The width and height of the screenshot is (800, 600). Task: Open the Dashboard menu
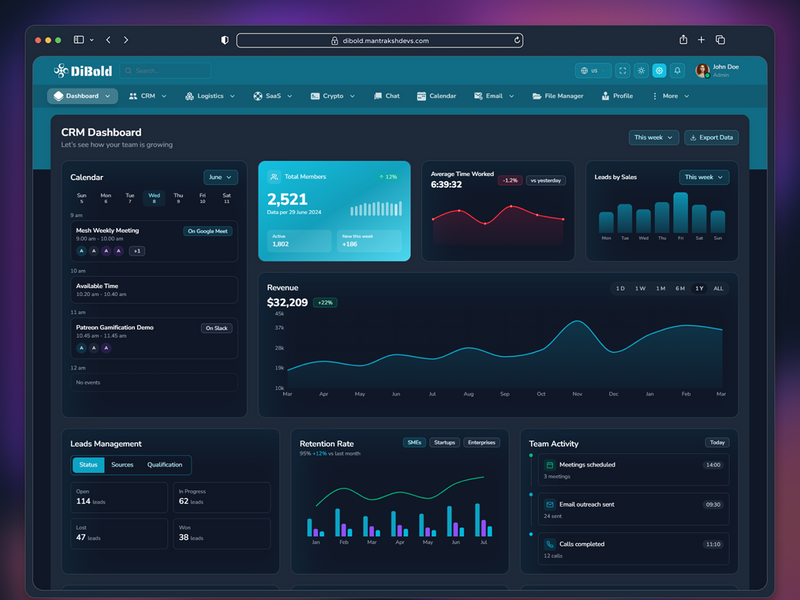82,96
